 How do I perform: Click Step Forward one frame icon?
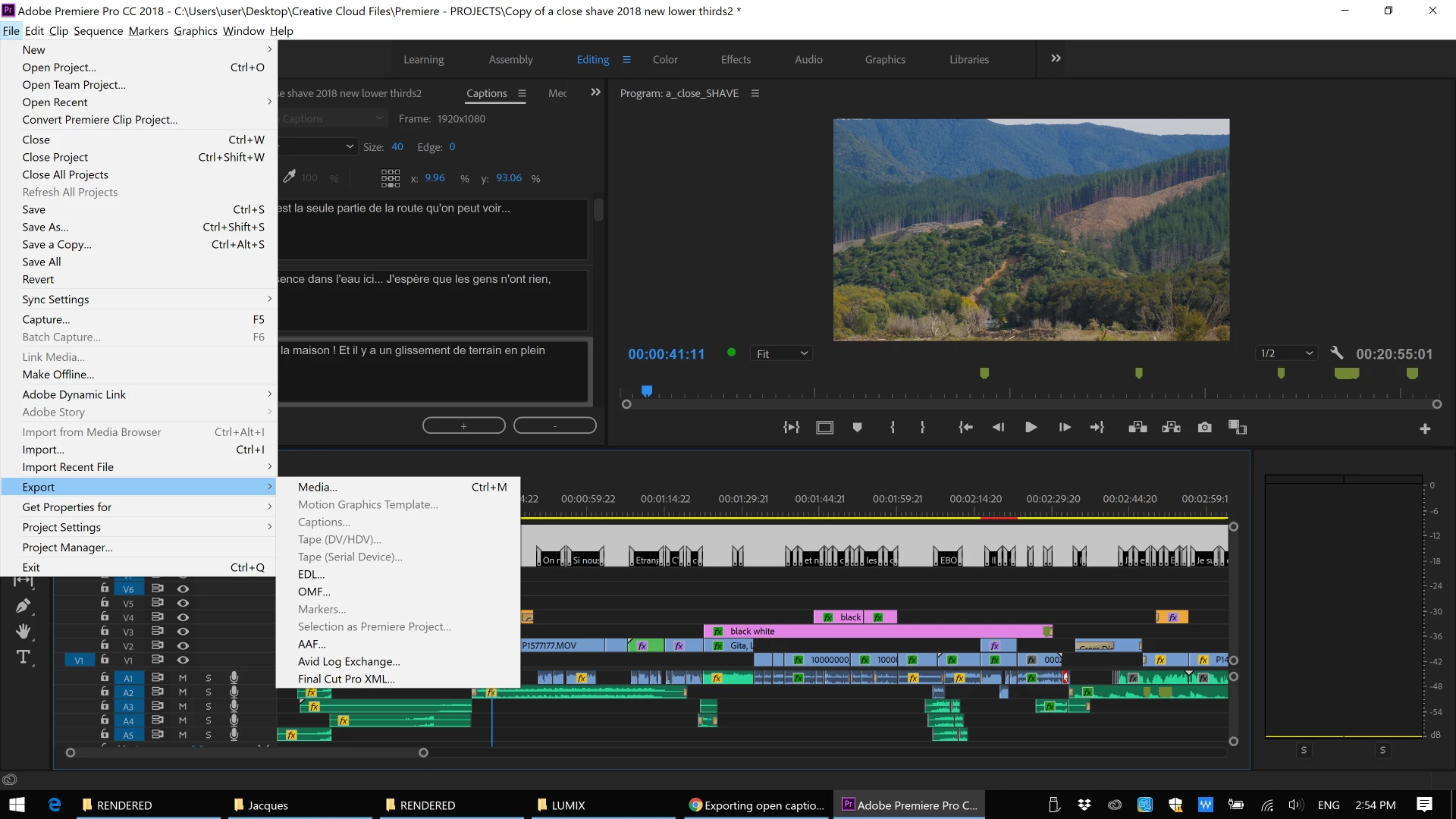pyautogui.click(x=1065, y=428)
